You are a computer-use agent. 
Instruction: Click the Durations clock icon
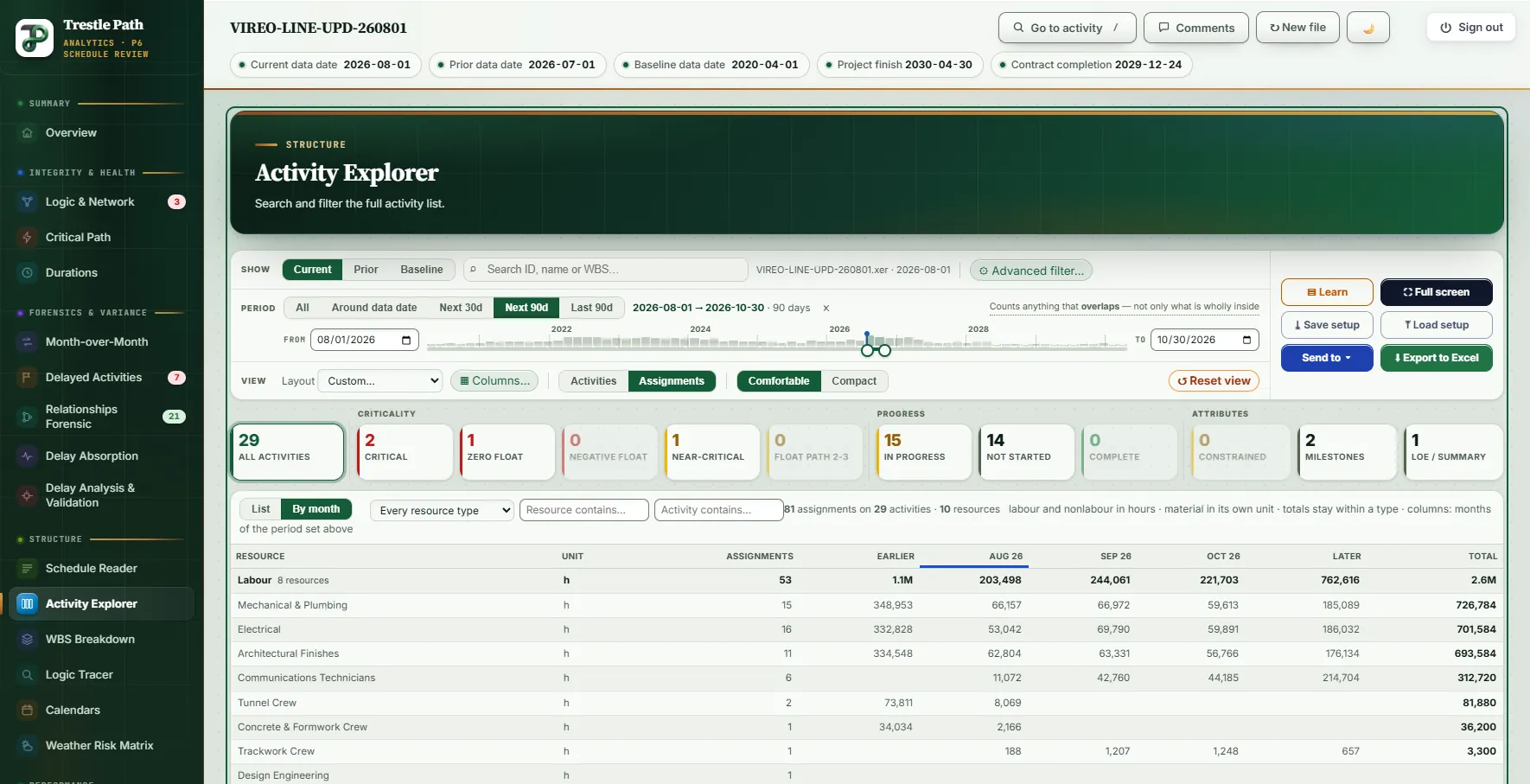[27, 273]
